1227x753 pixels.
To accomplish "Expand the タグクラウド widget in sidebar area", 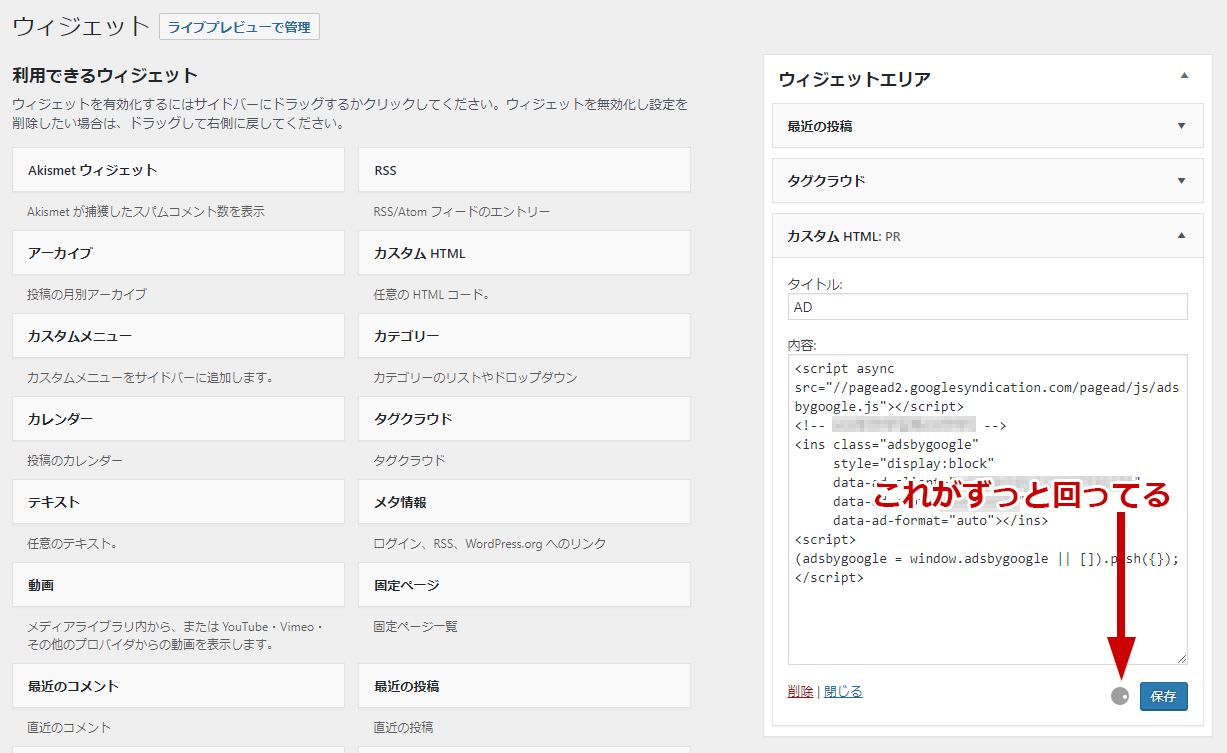I will click(1181, 181).
